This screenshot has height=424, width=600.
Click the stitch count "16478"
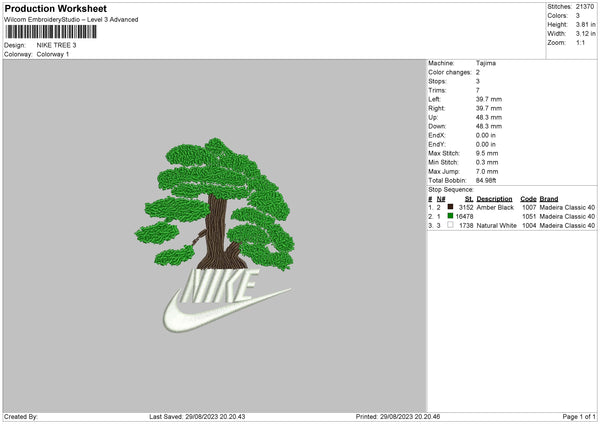(x=464, y=217)
